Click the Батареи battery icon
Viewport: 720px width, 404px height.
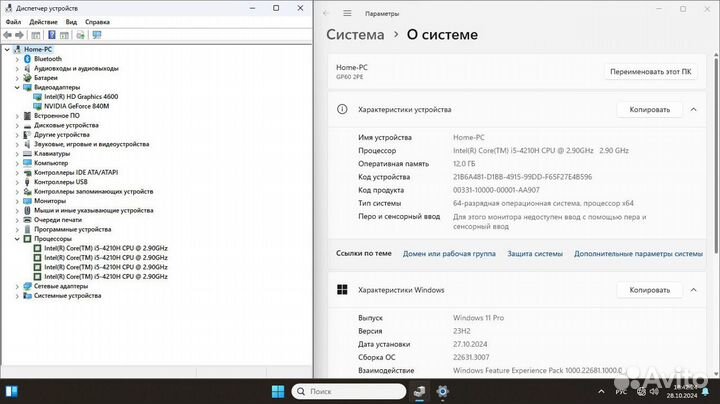click(x=27, y=78)
